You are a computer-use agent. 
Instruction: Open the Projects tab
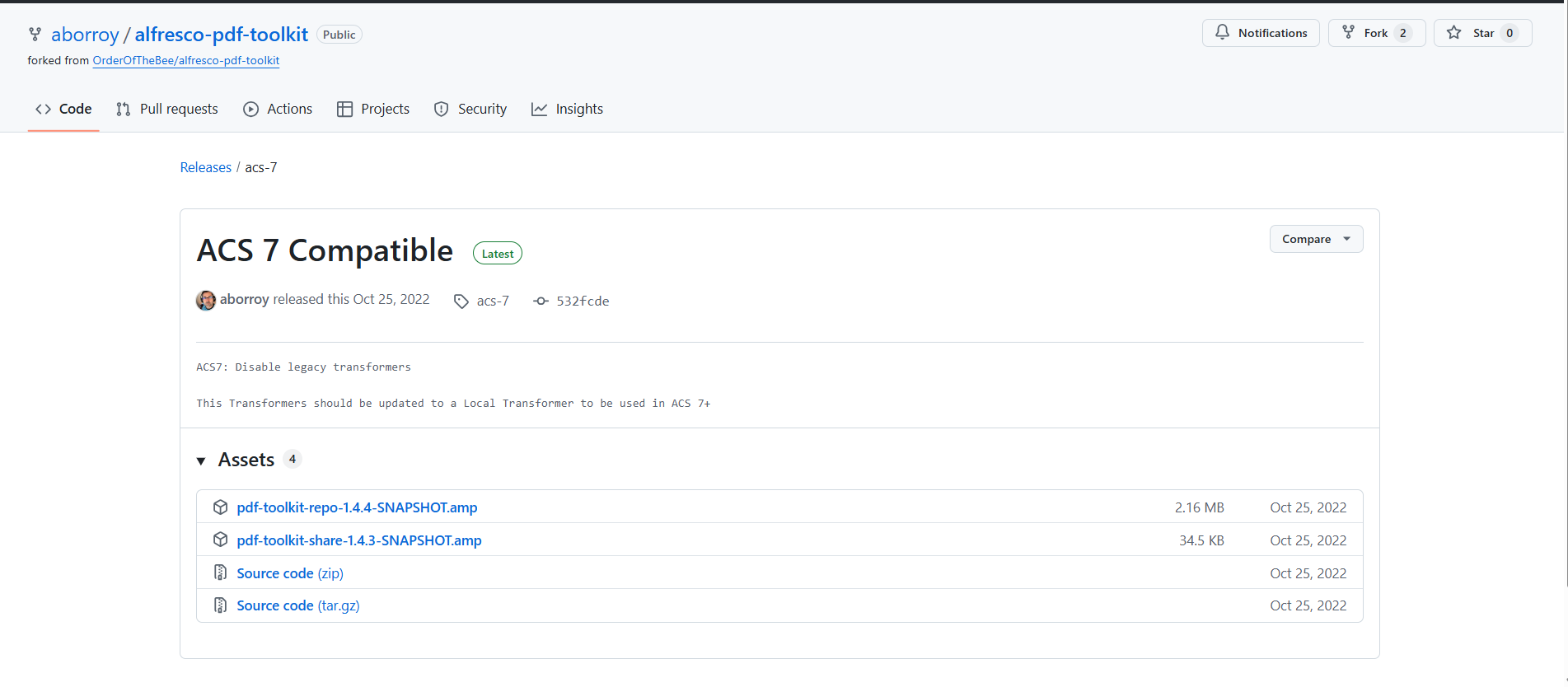(373, 109)
